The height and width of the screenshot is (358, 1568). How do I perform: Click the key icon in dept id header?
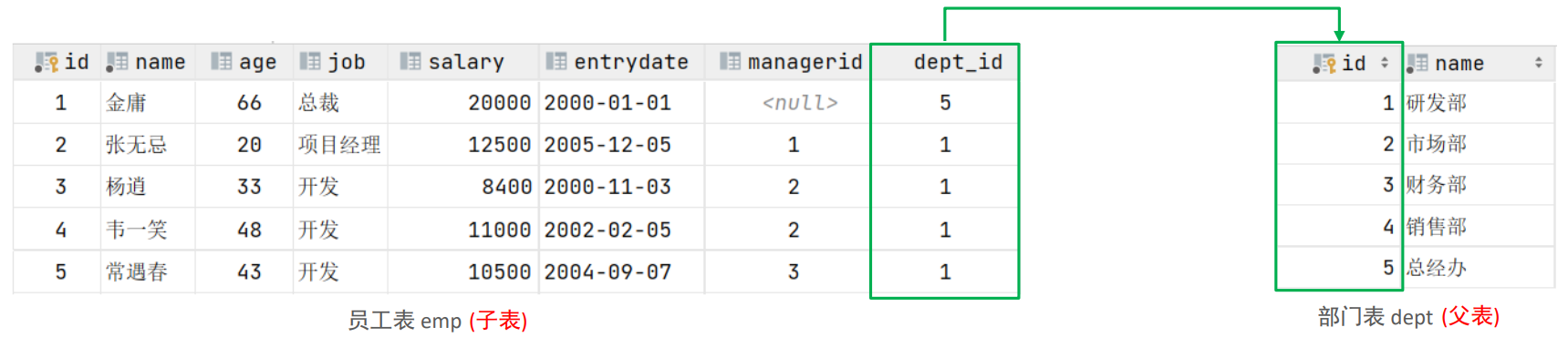(x=1324, y=63)
